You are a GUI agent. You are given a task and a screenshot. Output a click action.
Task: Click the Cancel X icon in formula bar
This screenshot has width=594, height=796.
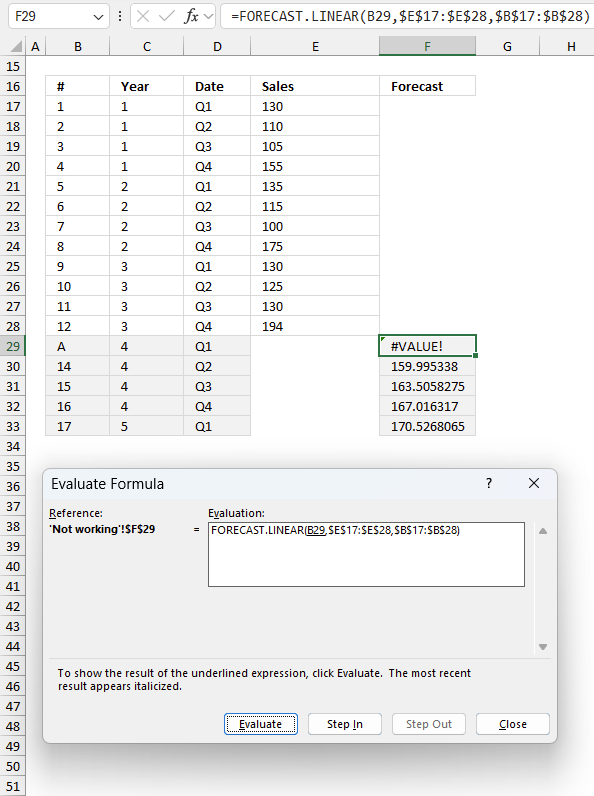click(x=143, y=16)
